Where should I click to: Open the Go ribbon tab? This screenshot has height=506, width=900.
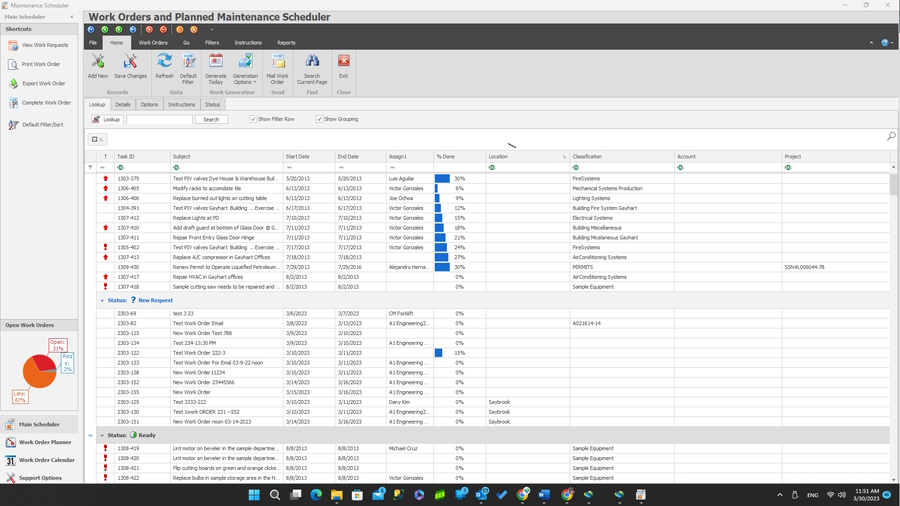(186, 42)
